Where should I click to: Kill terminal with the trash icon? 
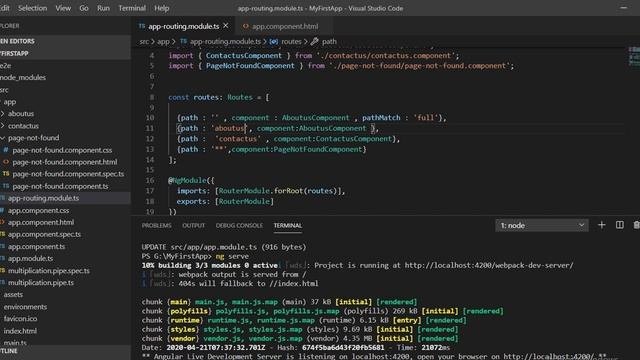click(636, 225)
